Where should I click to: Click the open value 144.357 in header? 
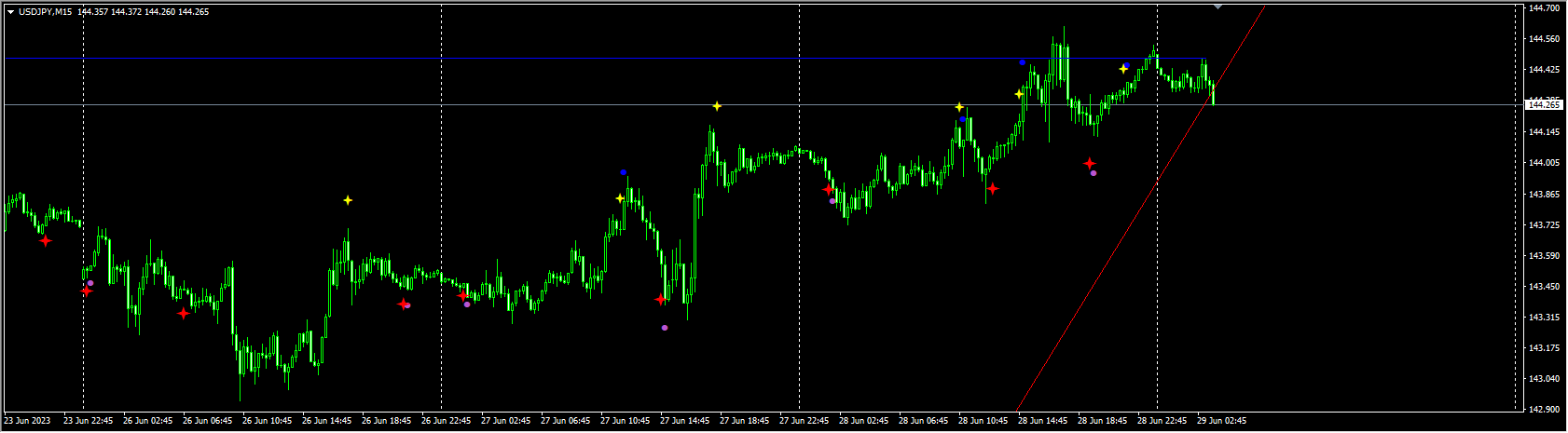click(x=94, y=12)
